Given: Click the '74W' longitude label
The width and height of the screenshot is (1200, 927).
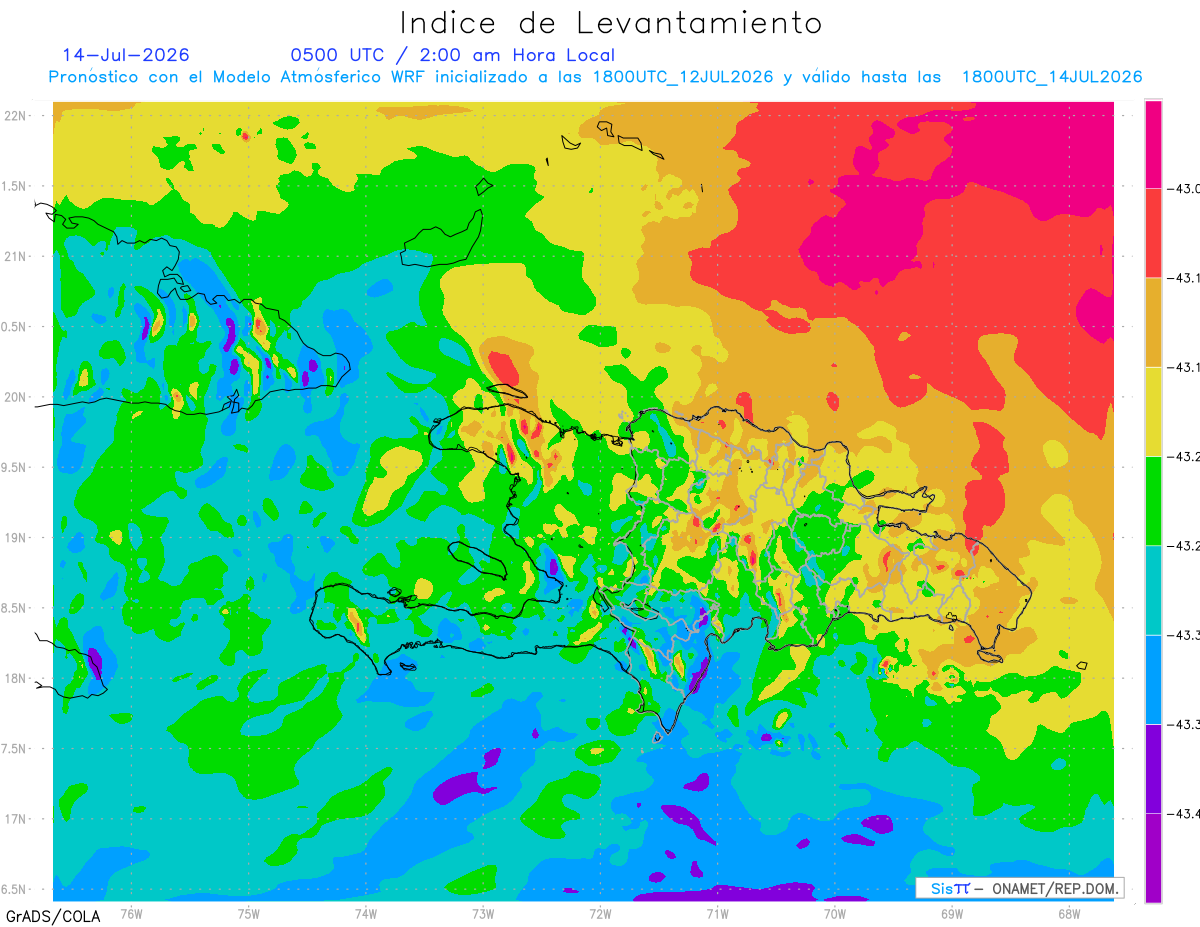Looking at the screenshot, I should [x=366, y=913].
